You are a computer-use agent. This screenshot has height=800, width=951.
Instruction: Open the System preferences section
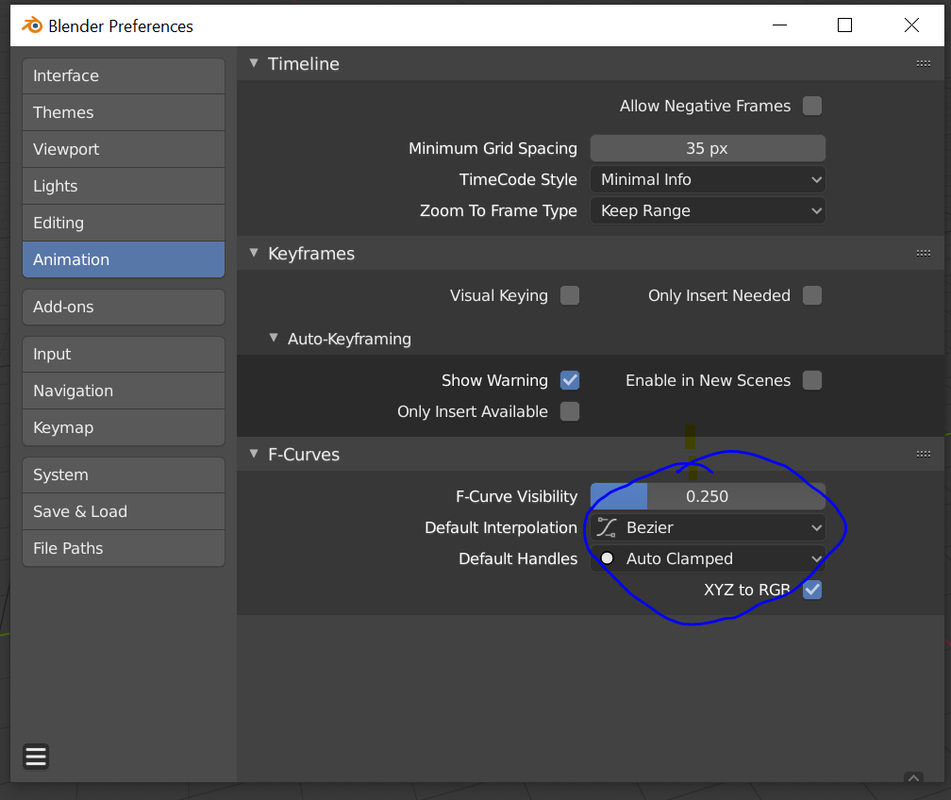[x=124, y=475]
